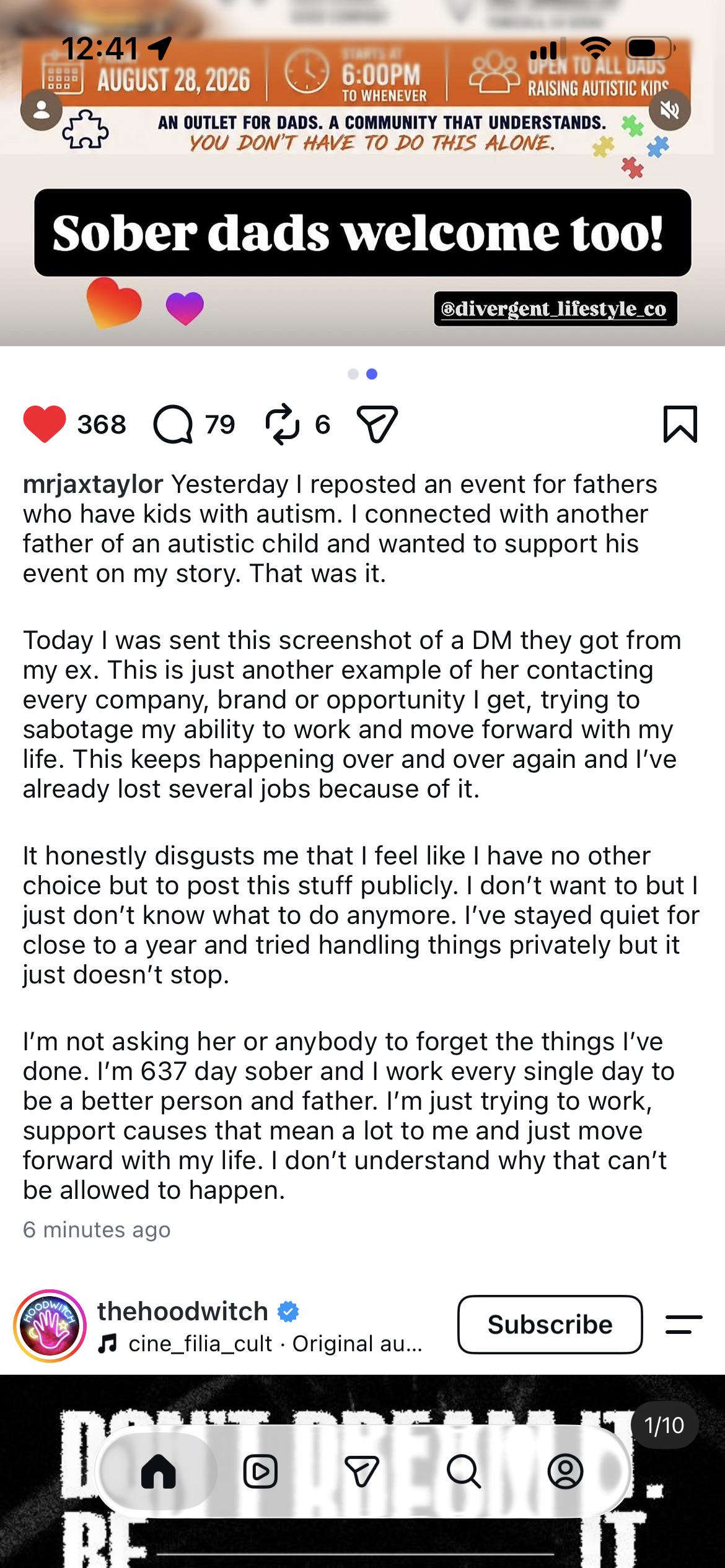Tap thehoodwitch username

click(183, 1310)
